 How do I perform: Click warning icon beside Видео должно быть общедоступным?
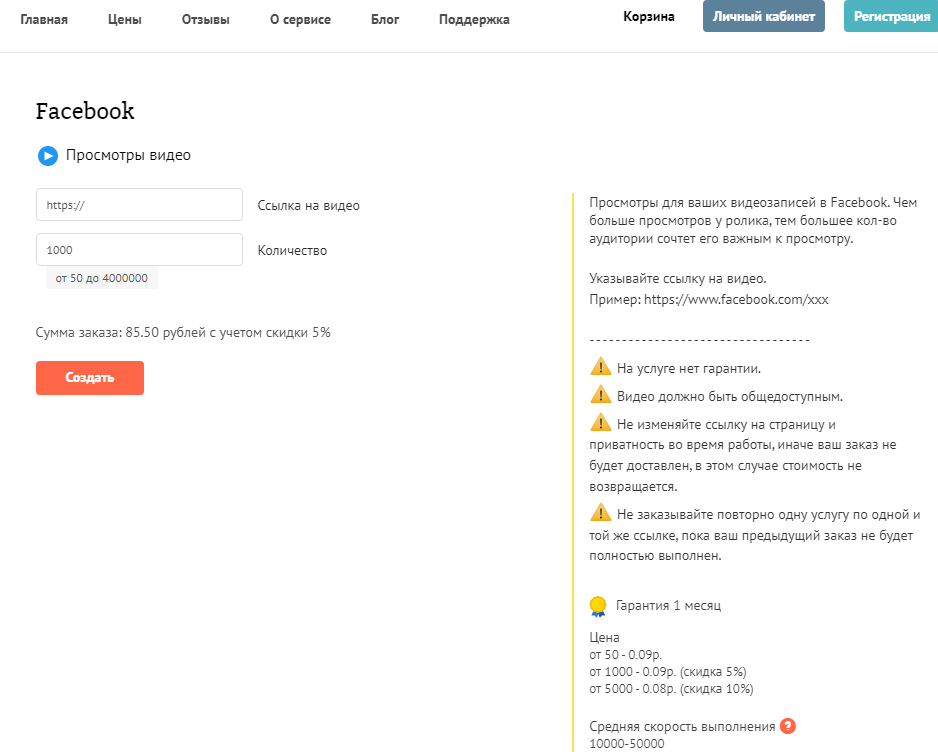(601, 394)
